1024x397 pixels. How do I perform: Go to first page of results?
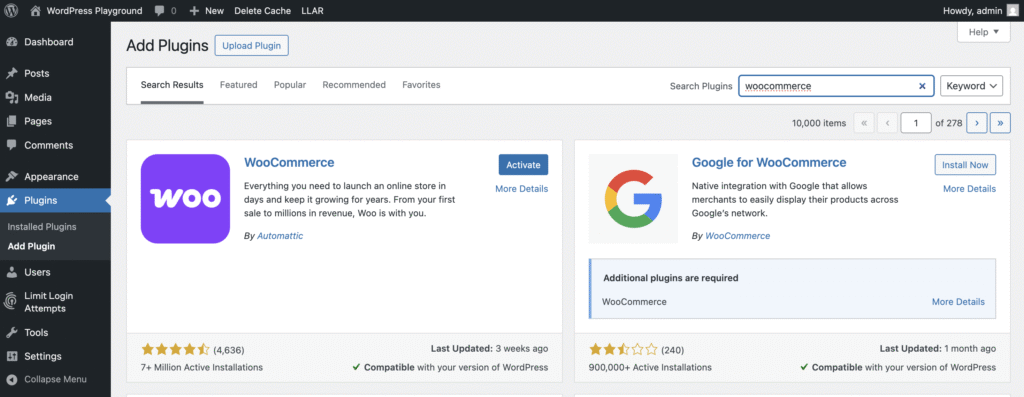click(864, 123)
